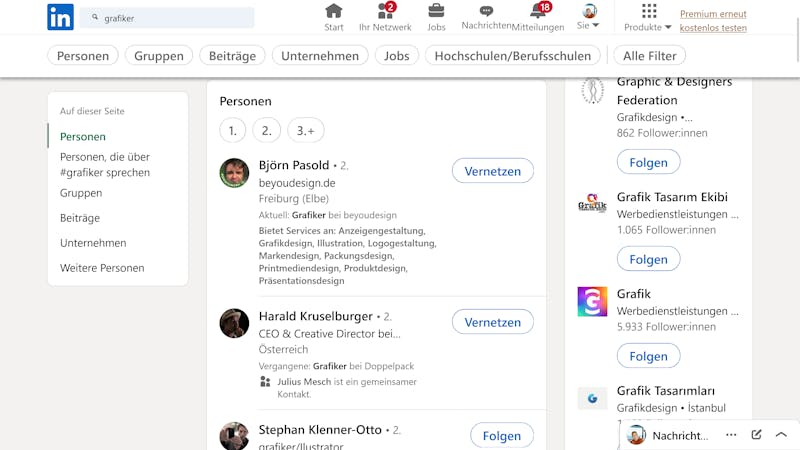Jump to Unternehmen section in sidebar

93,243
